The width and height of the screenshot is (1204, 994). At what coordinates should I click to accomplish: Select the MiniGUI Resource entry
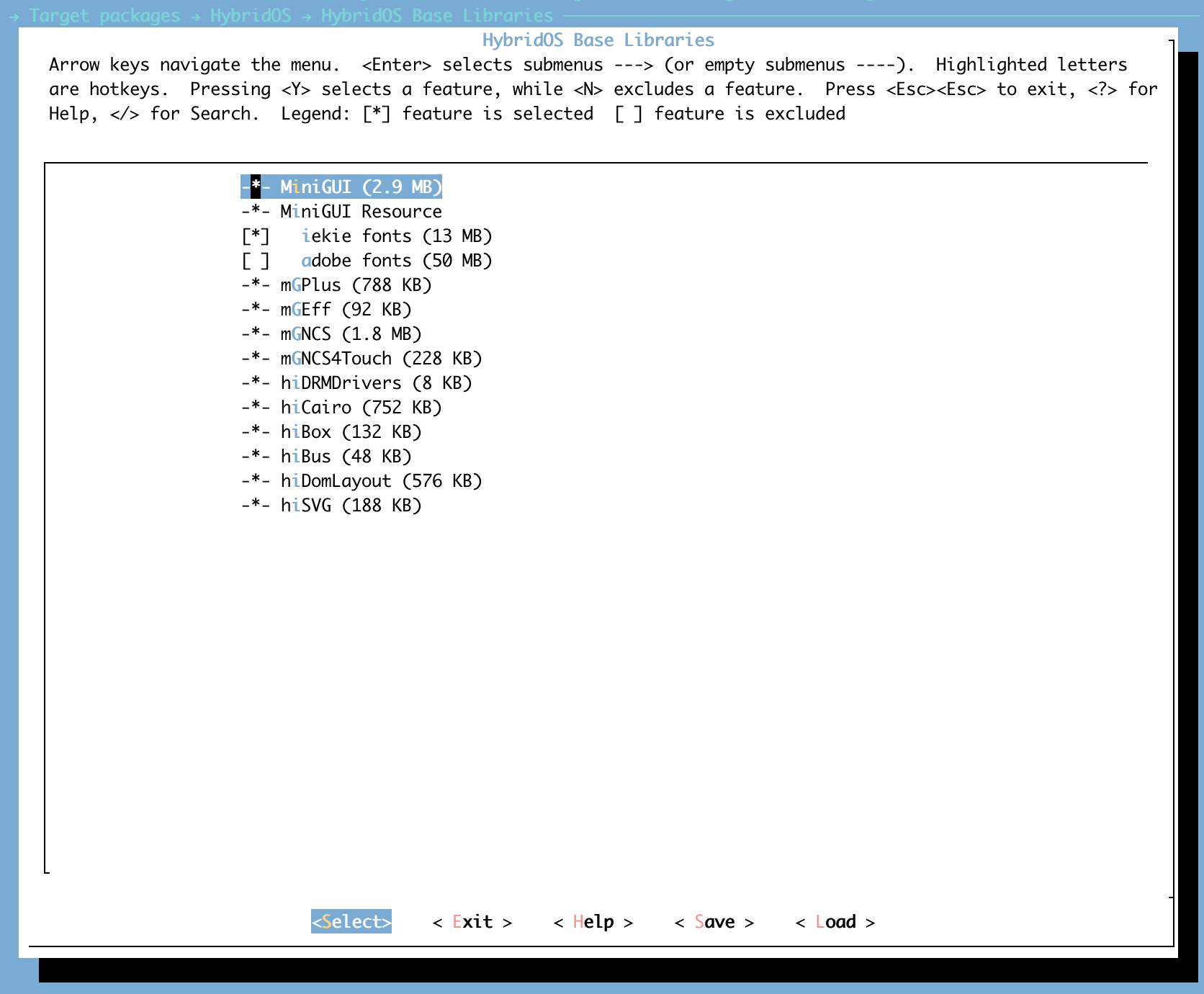tap(341, 211)
